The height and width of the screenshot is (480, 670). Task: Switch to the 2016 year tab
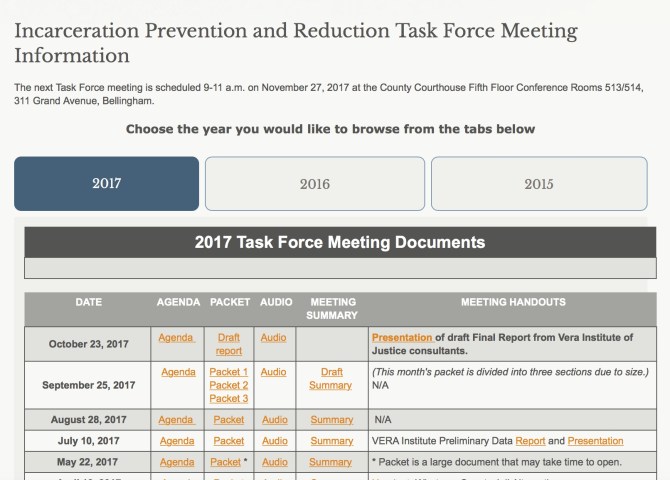tap(315, 183)
